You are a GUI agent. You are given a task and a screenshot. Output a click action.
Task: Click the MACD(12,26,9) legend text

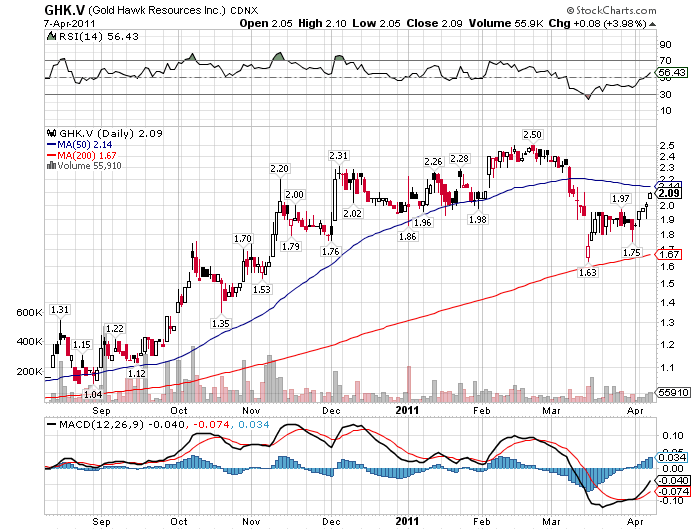tap(101, 424)
